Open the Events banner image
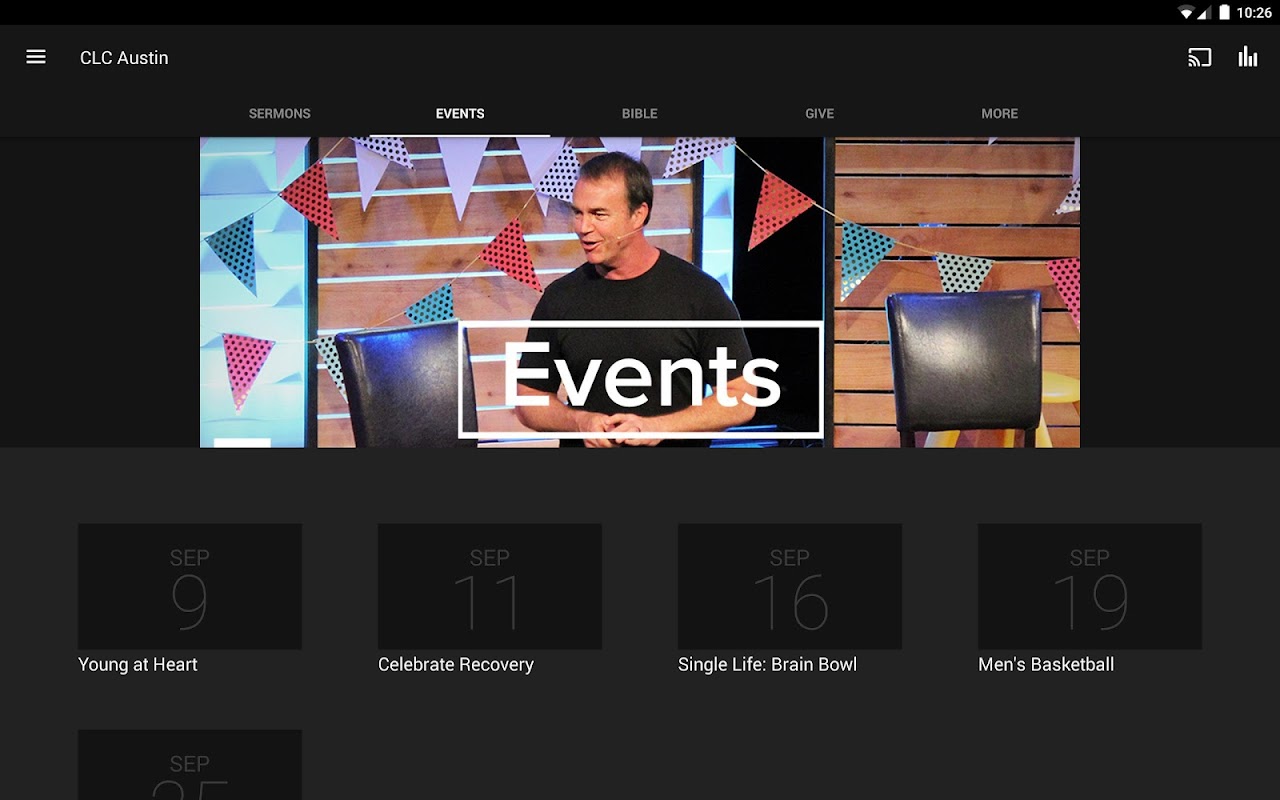This screenshot has height=800, width=1280. (x=640, y=292)
